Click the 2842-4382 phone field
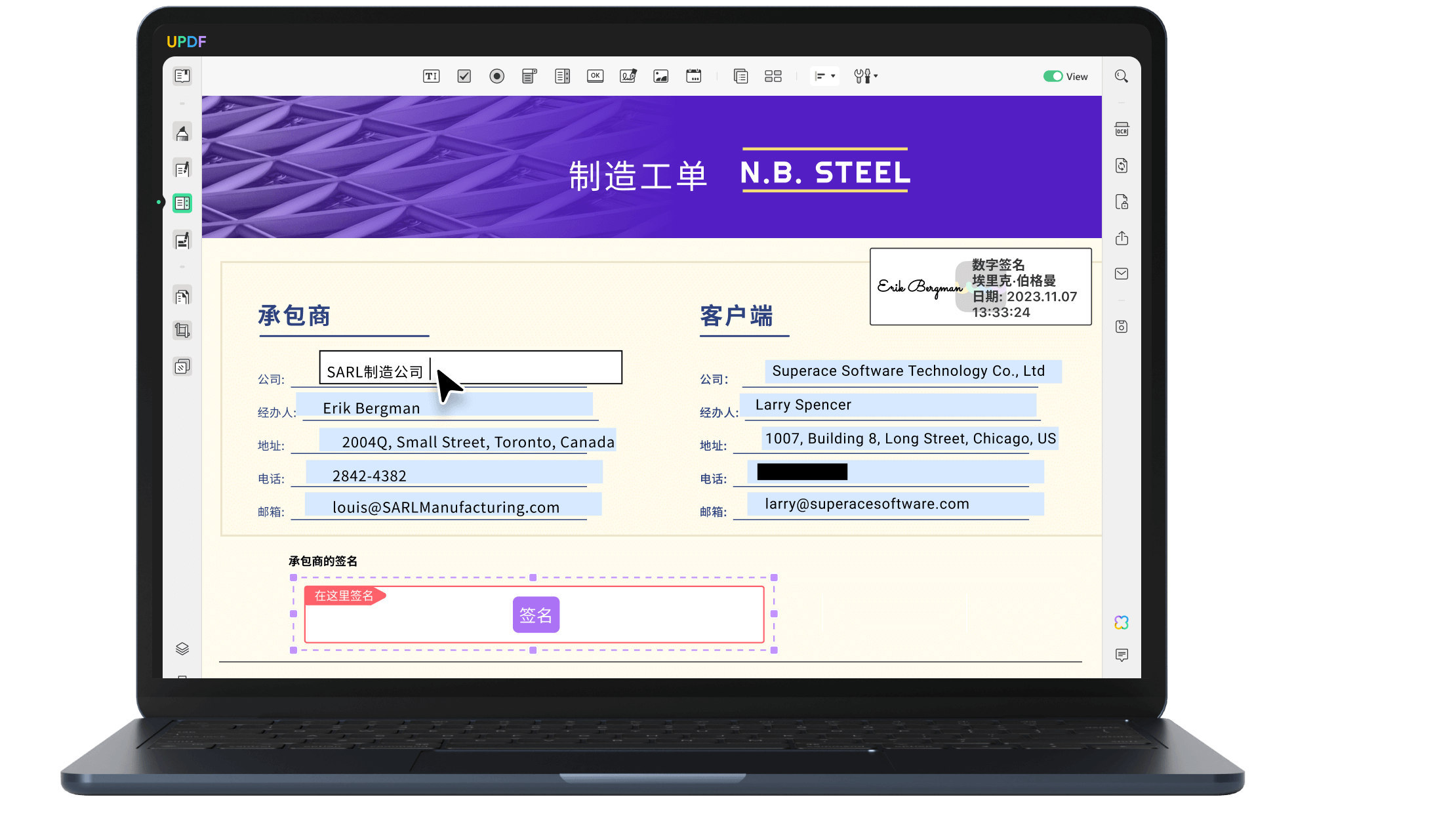This screenshot has width=1456, height=837. pyautogui.click(x=454, y=473)
